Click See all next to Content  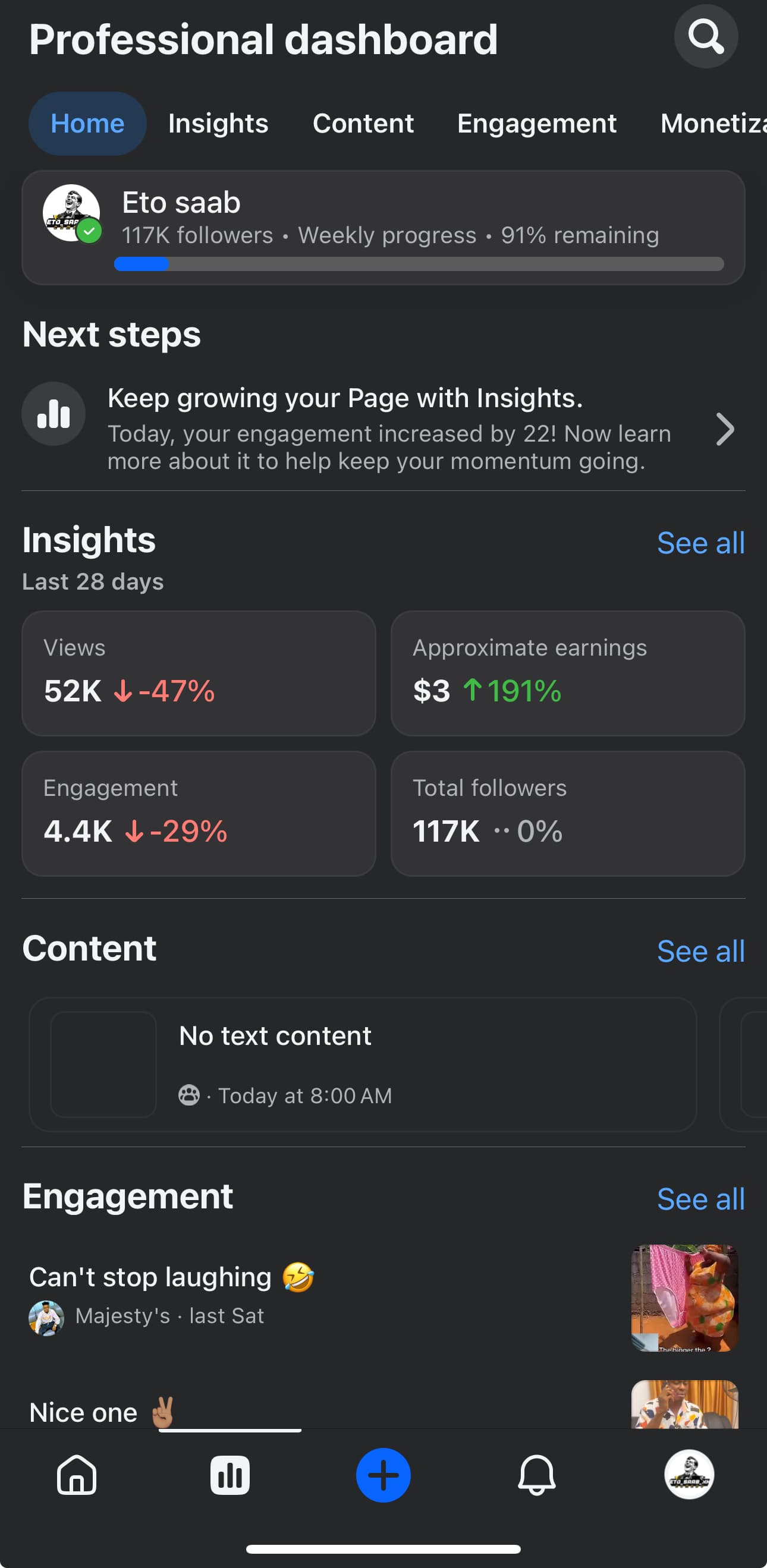click(x=700, y=952)
